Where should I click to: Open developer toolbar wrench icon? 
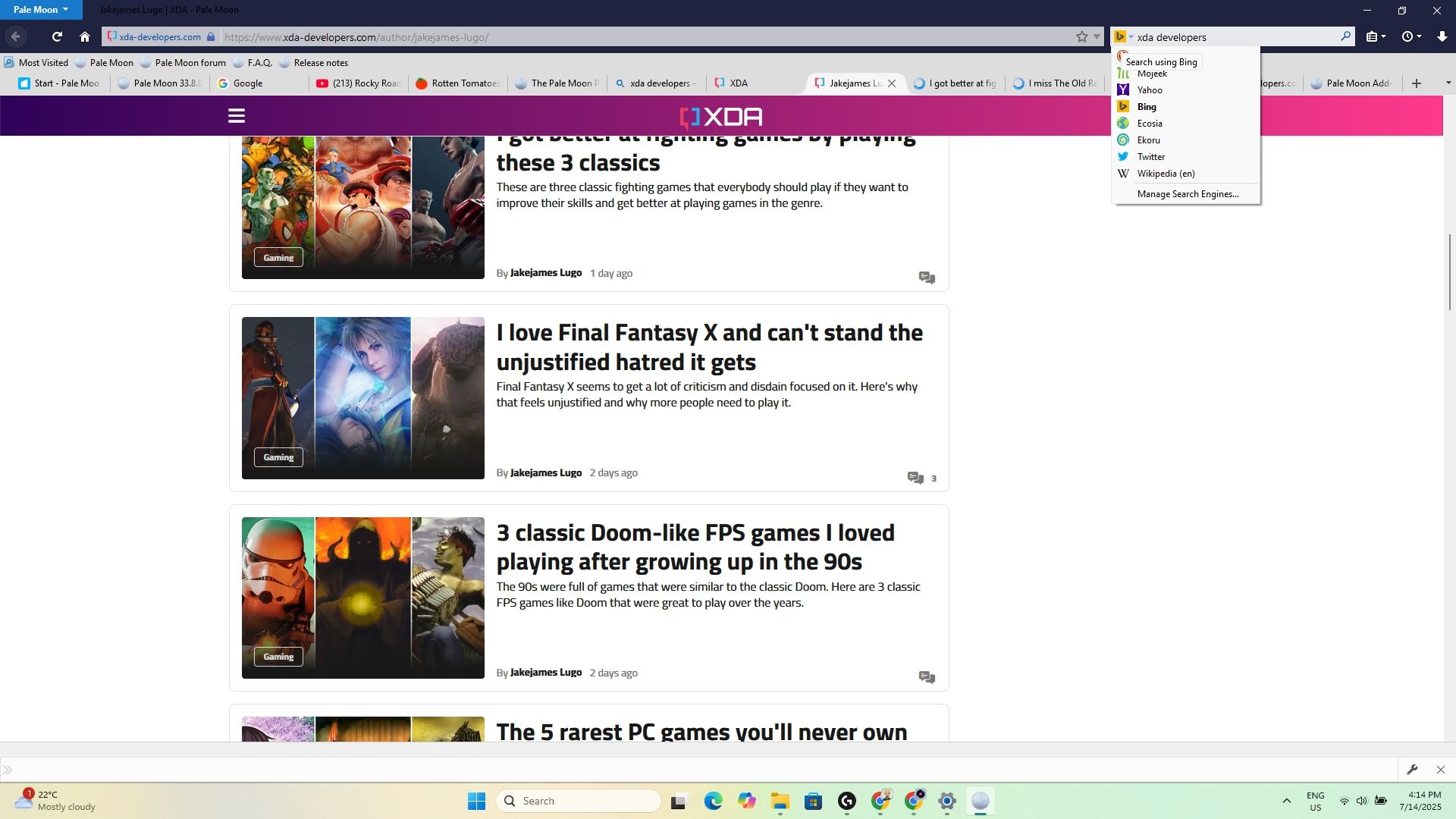click(1412, 770)
